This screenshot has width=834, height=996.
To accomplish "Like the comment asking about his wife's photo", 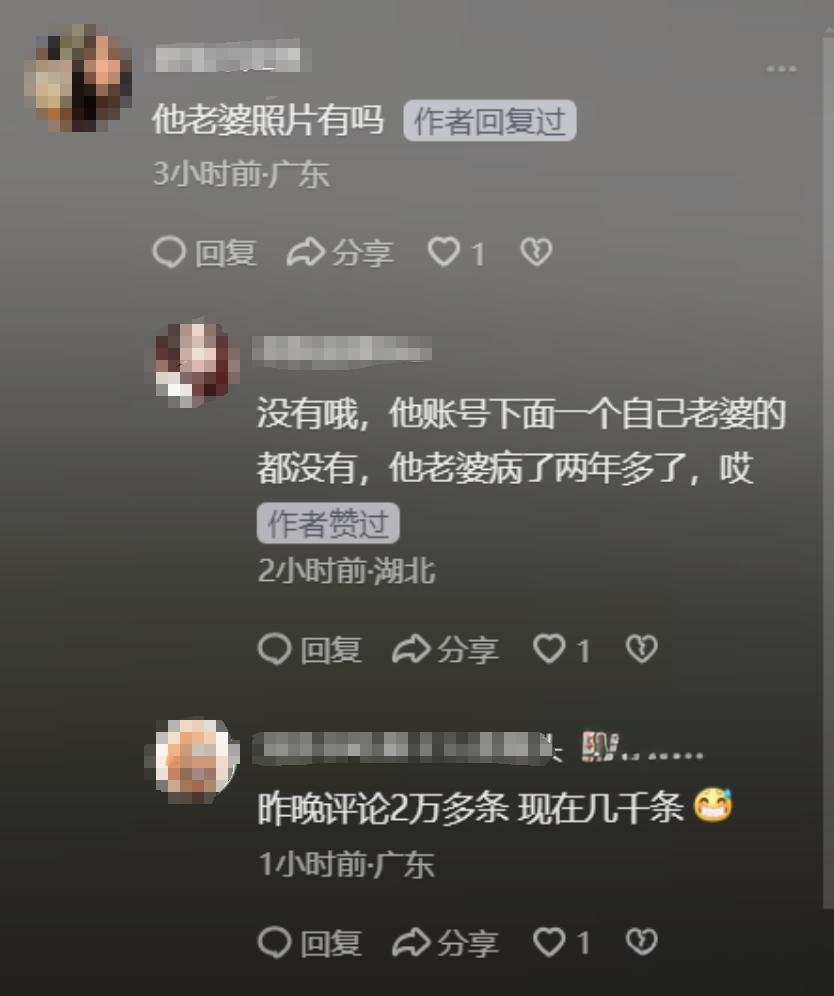I will tap(443, 252).
